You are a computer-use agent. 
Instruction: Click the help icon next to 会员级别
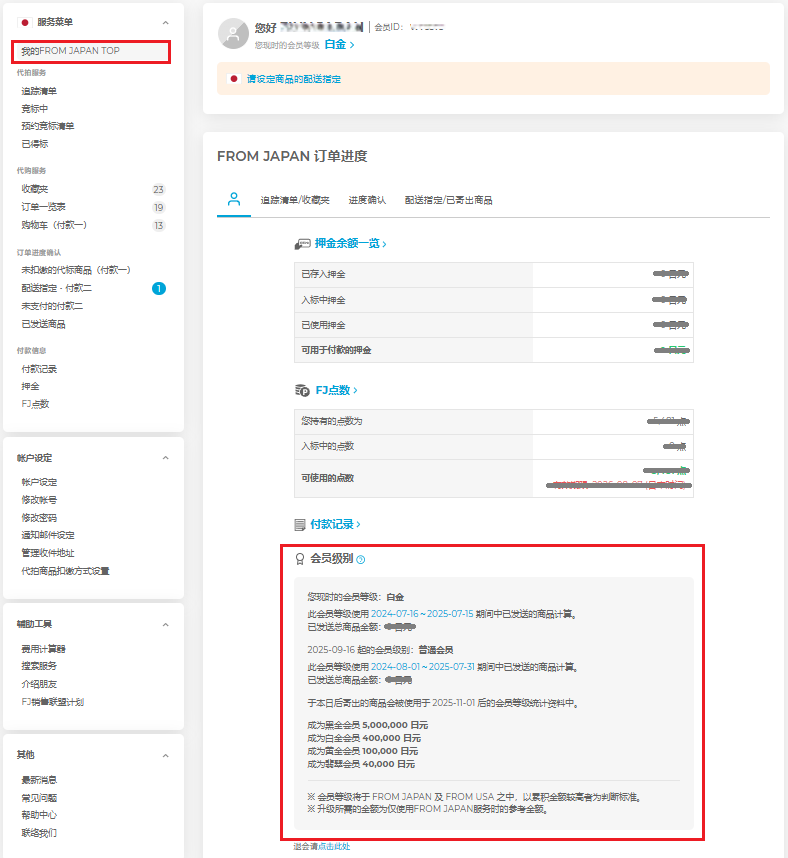pos(361,559)
